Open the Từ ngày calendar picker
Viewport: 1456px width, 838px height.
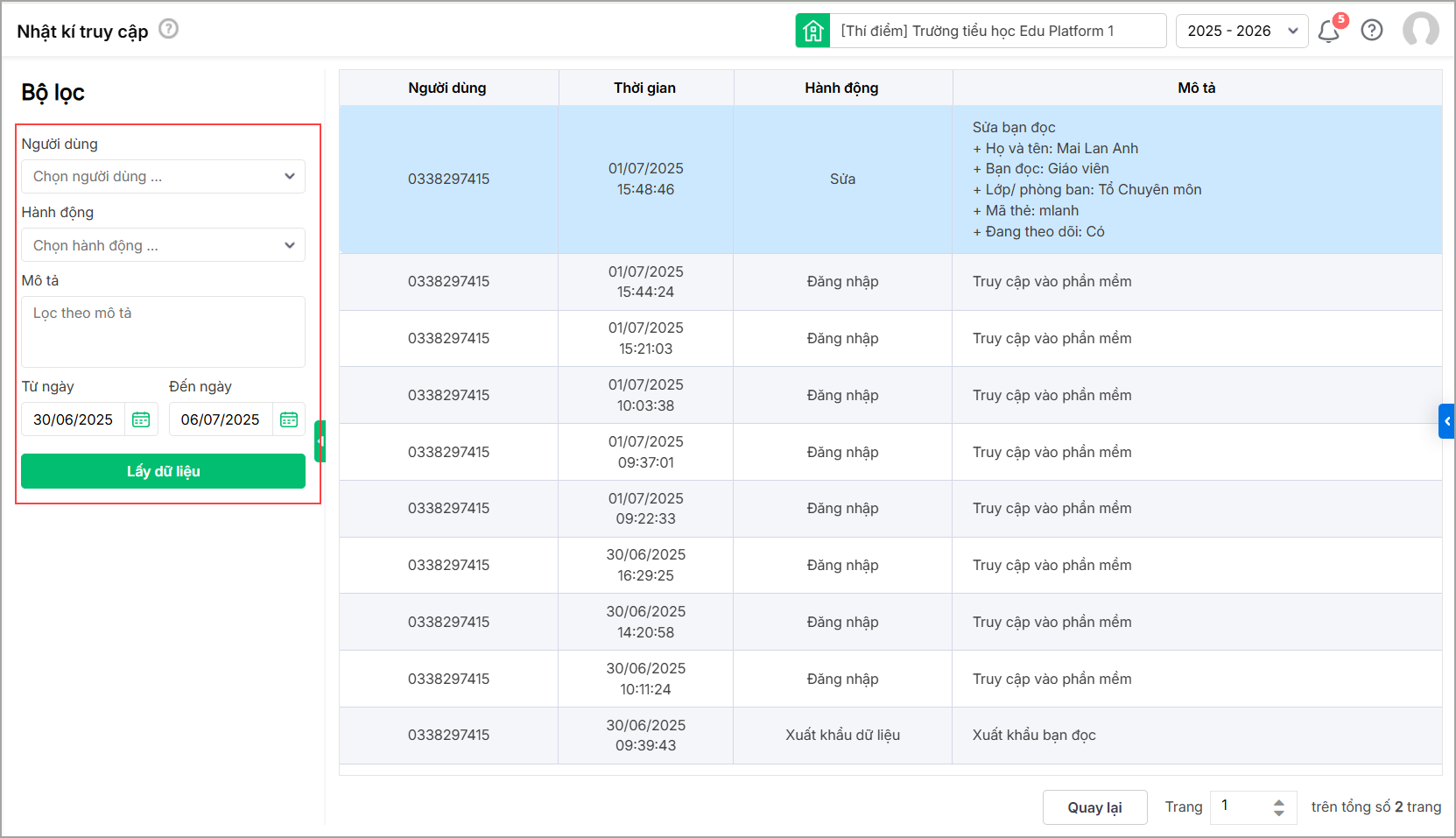point(141,419)
